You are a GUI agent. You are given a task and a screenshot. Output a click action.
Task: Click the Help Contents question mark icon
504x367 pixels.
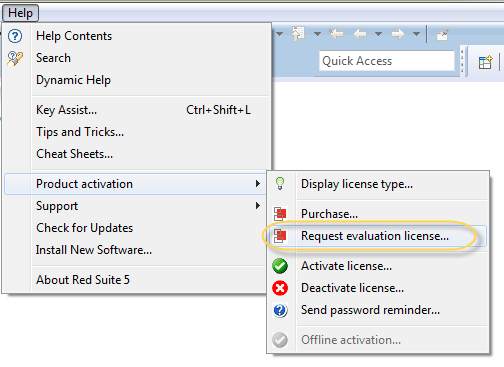pyautogui.click(x=15, y=36)
